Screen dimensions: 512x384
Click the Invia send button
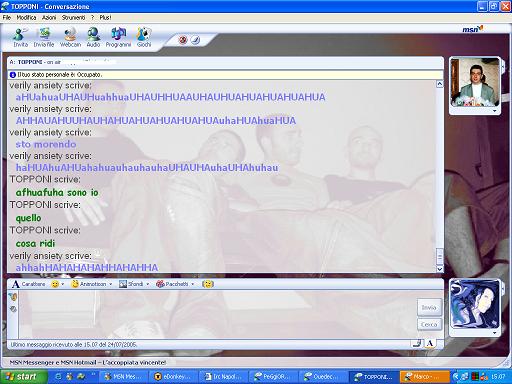429,307
